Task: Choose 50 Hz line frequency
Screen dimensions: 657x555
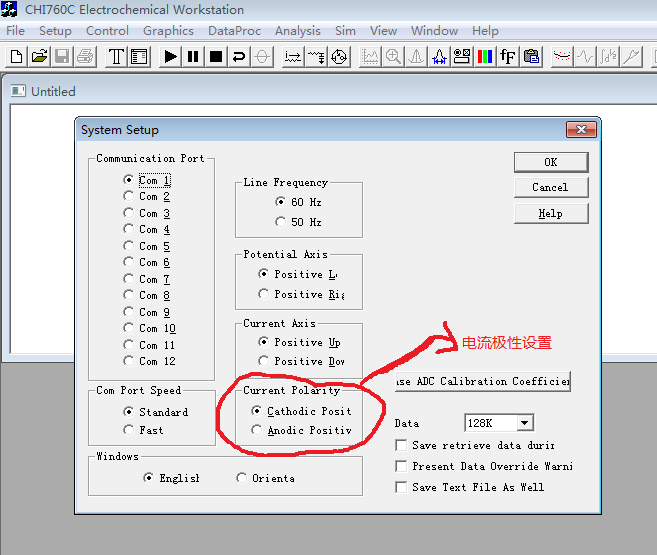Action: 298,222
